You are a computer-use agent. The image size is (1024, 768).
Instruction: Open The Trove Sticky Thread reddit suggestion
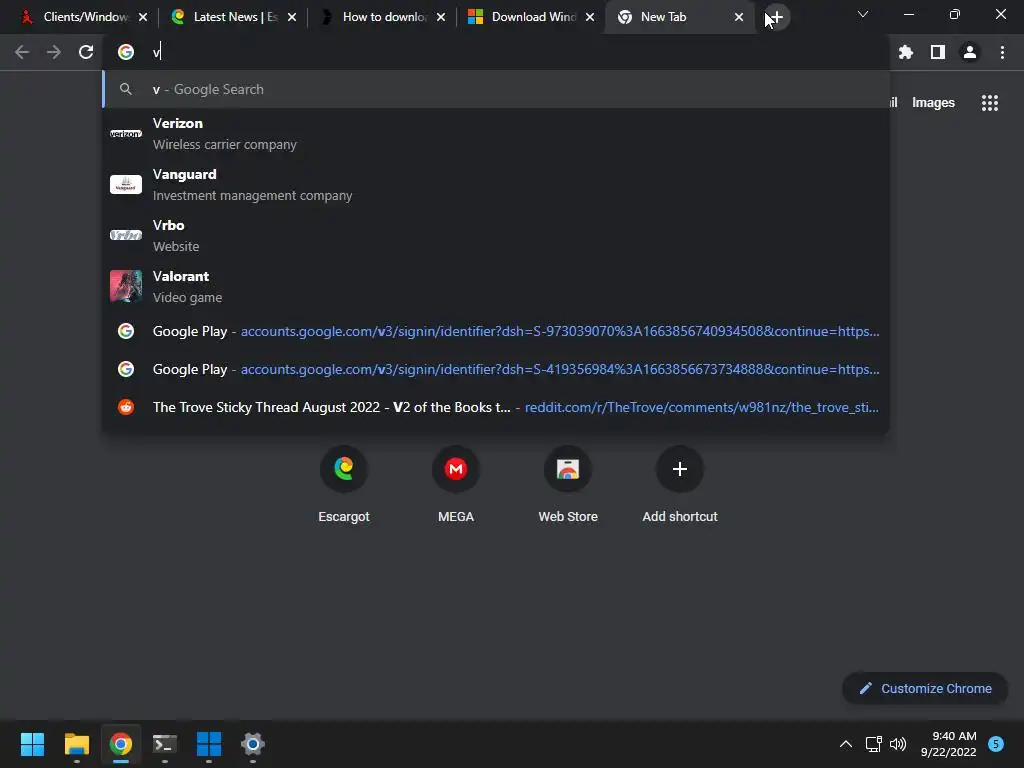(496, 407)
